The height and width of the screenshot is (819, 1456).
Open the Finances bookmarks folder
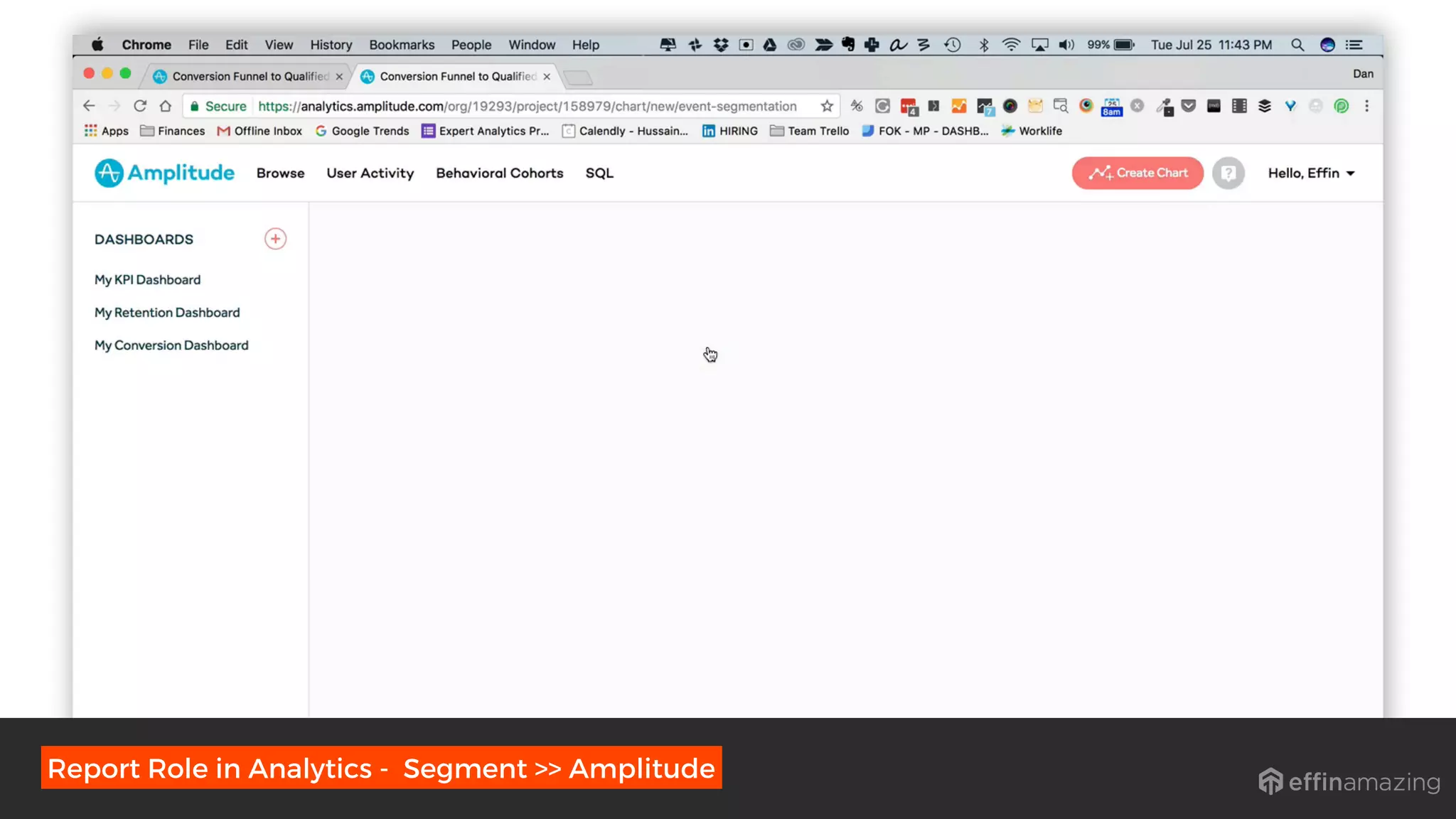pos(173,131)
